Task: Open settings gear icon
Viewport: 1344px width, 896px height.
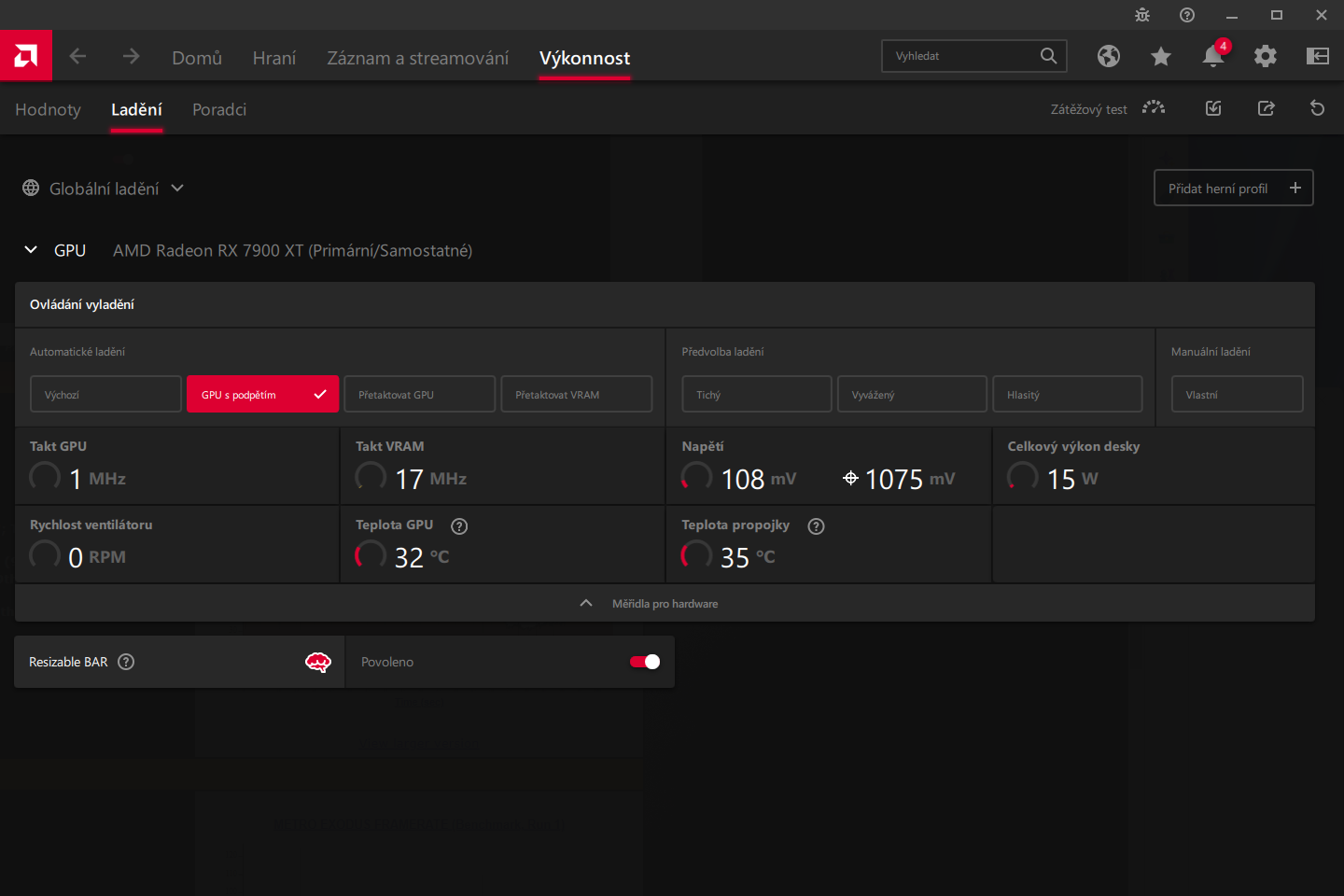Action: pyautogui.click(x=1266, y=56)
